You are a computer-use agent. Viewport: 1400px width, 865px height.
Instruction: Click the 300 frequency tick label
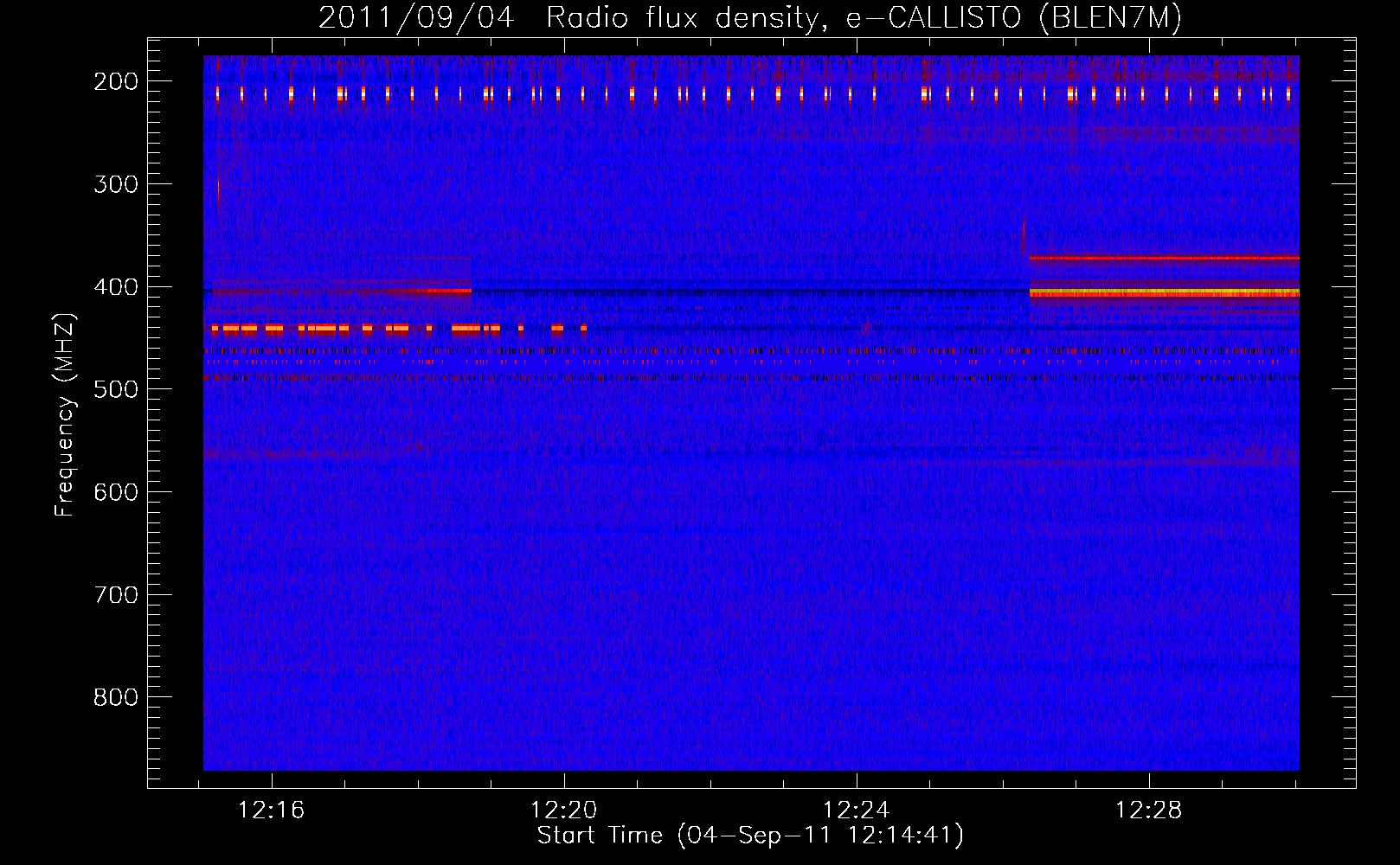point(116,184)
